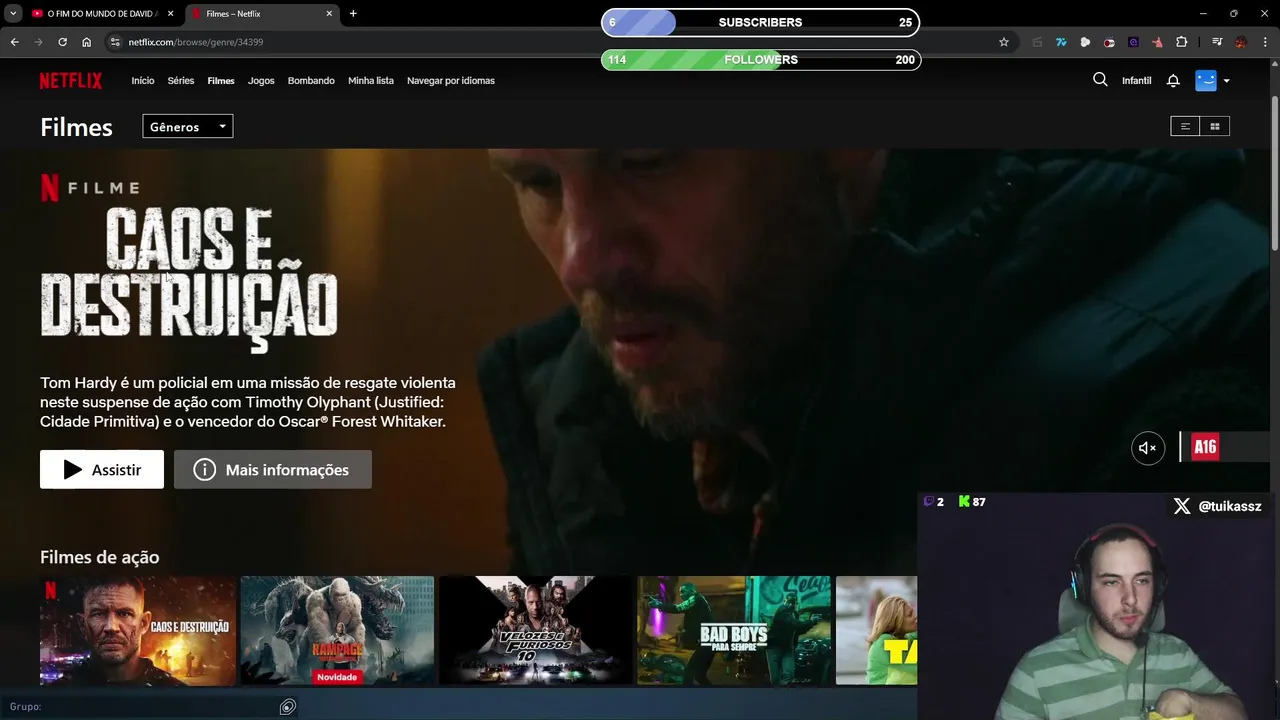Open Minha lista
The image size is (1280, 720).
pyautogui.click(x=371, y=81)
